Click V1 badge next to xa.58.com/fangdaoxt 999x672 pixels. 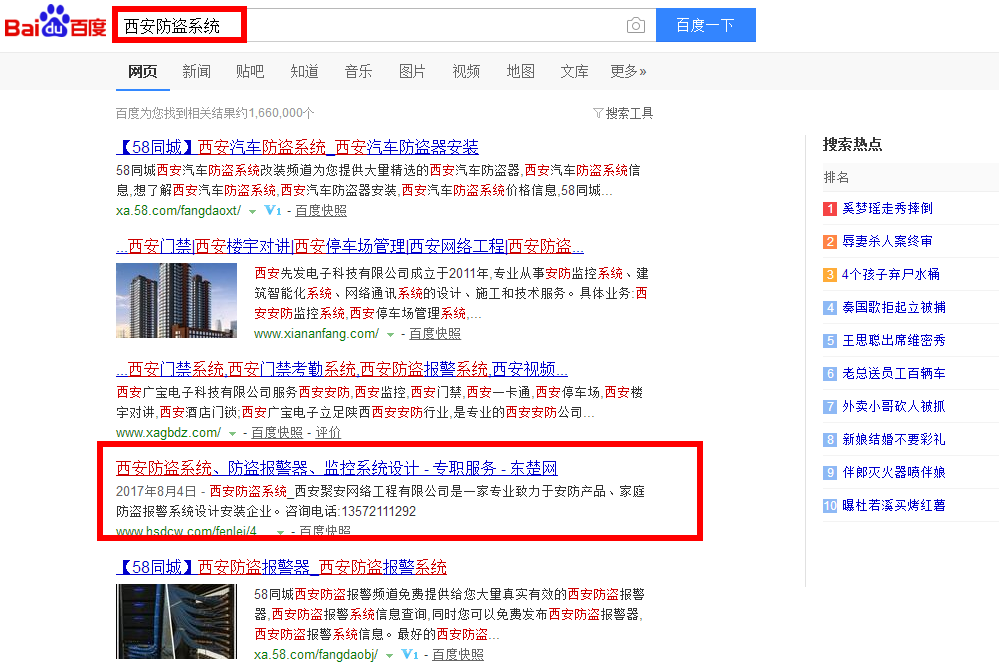(273, 210)
